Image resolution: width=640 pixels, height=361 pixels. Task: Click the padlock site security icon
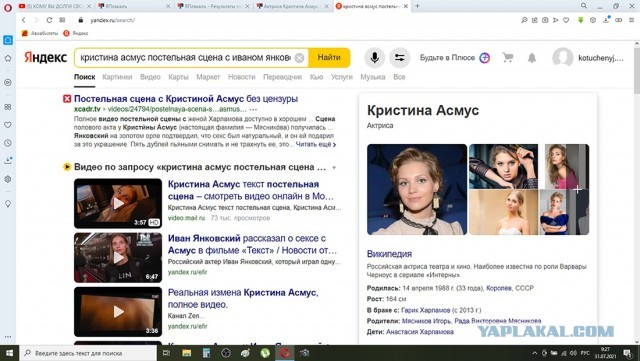click(x=81, y=20)
